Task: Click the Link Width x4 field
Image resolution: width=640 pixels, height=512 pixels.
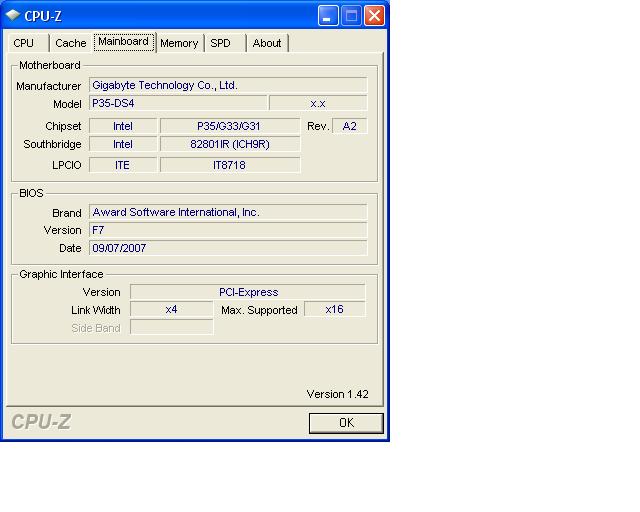Action: point(171,309)
